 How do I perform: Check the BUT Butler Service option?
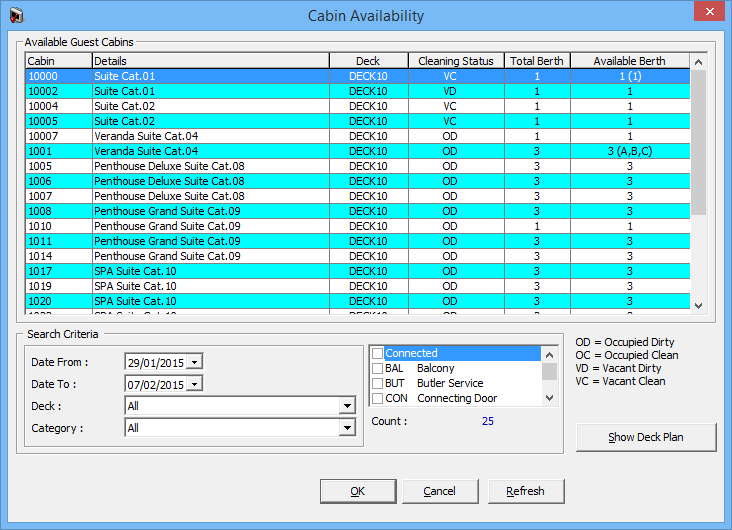point(378,383)
